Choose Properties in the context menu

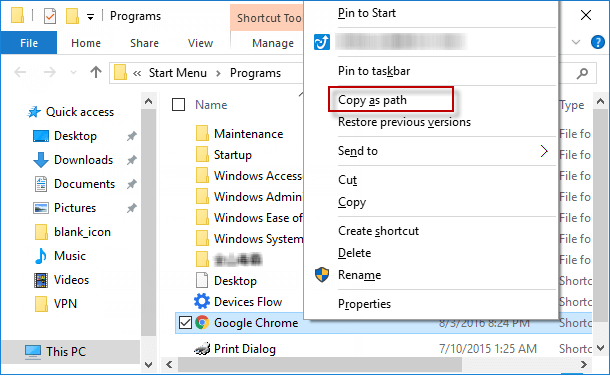tap(364, 304)
